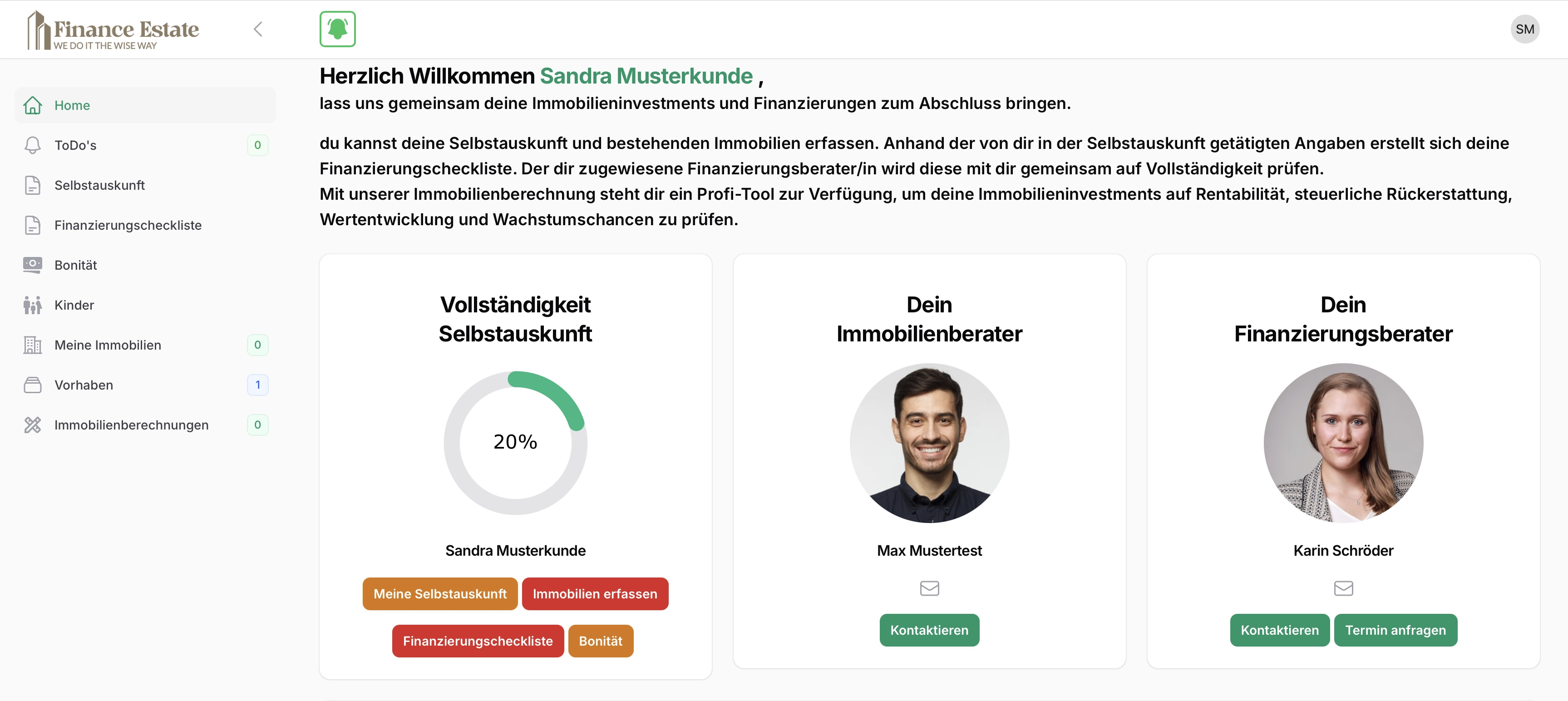Click the Meine Immobilien building icon

[32, 345]
